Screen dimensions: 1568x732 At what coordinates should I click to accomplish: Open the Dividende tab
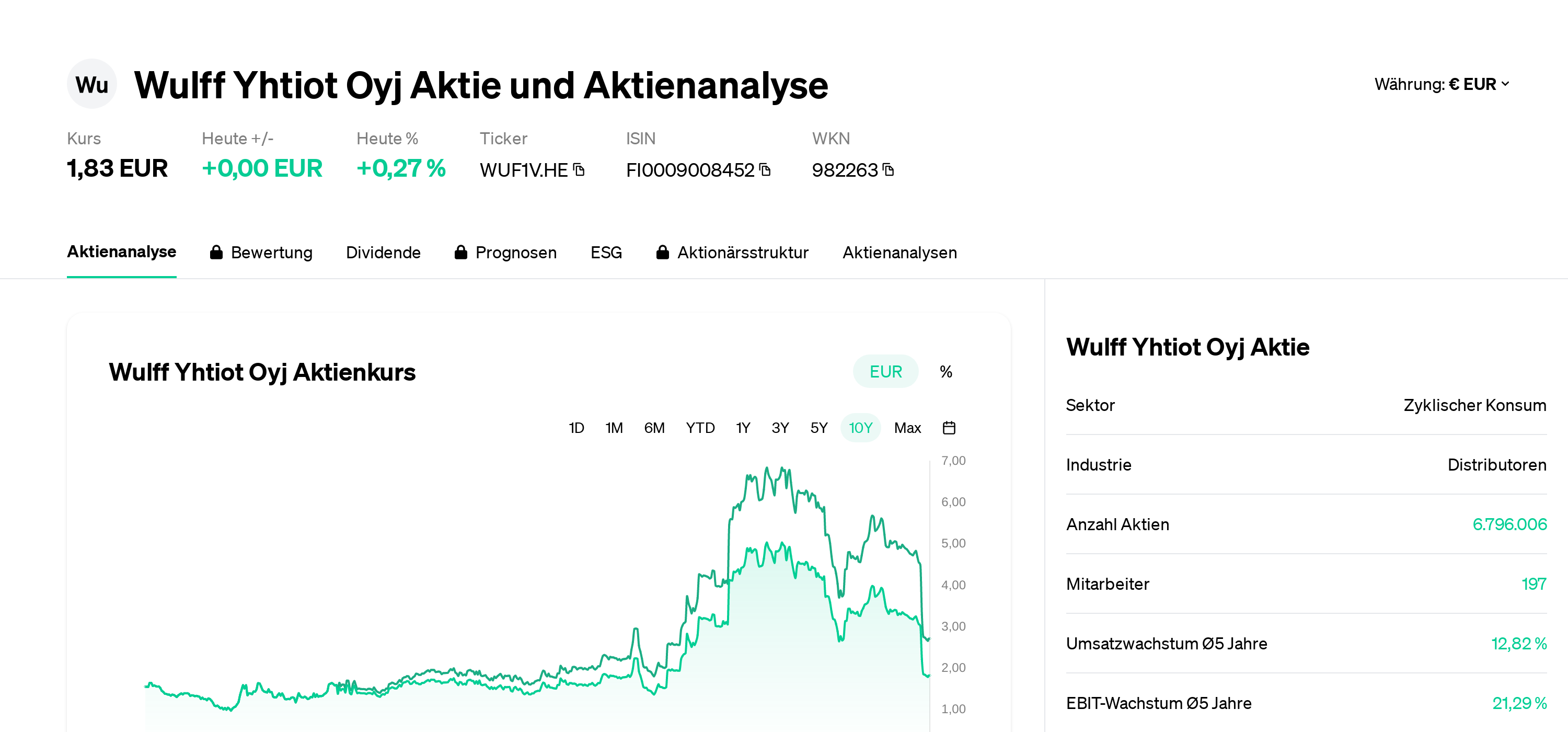[384, 252]
